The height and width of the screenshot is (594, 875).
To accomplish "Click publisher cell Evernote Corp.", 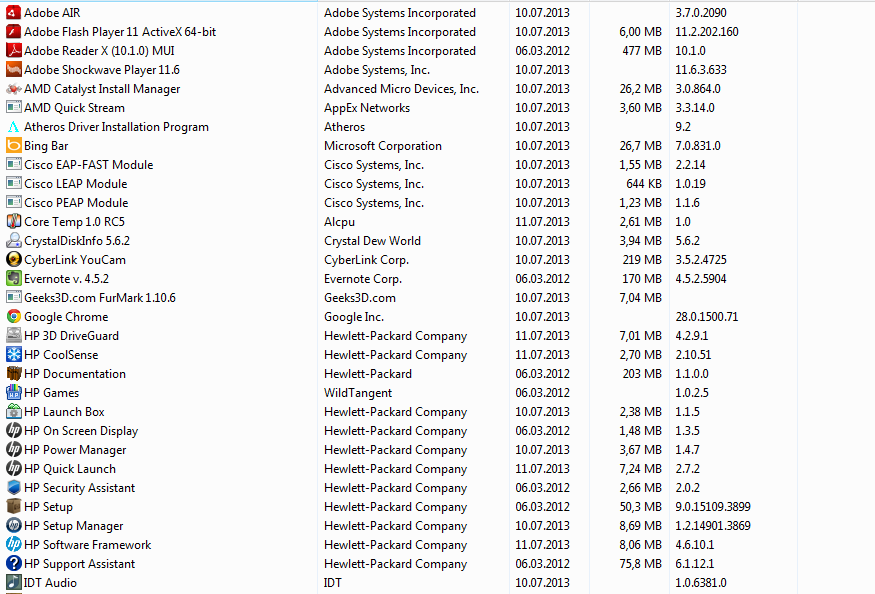I will (363, 279).
